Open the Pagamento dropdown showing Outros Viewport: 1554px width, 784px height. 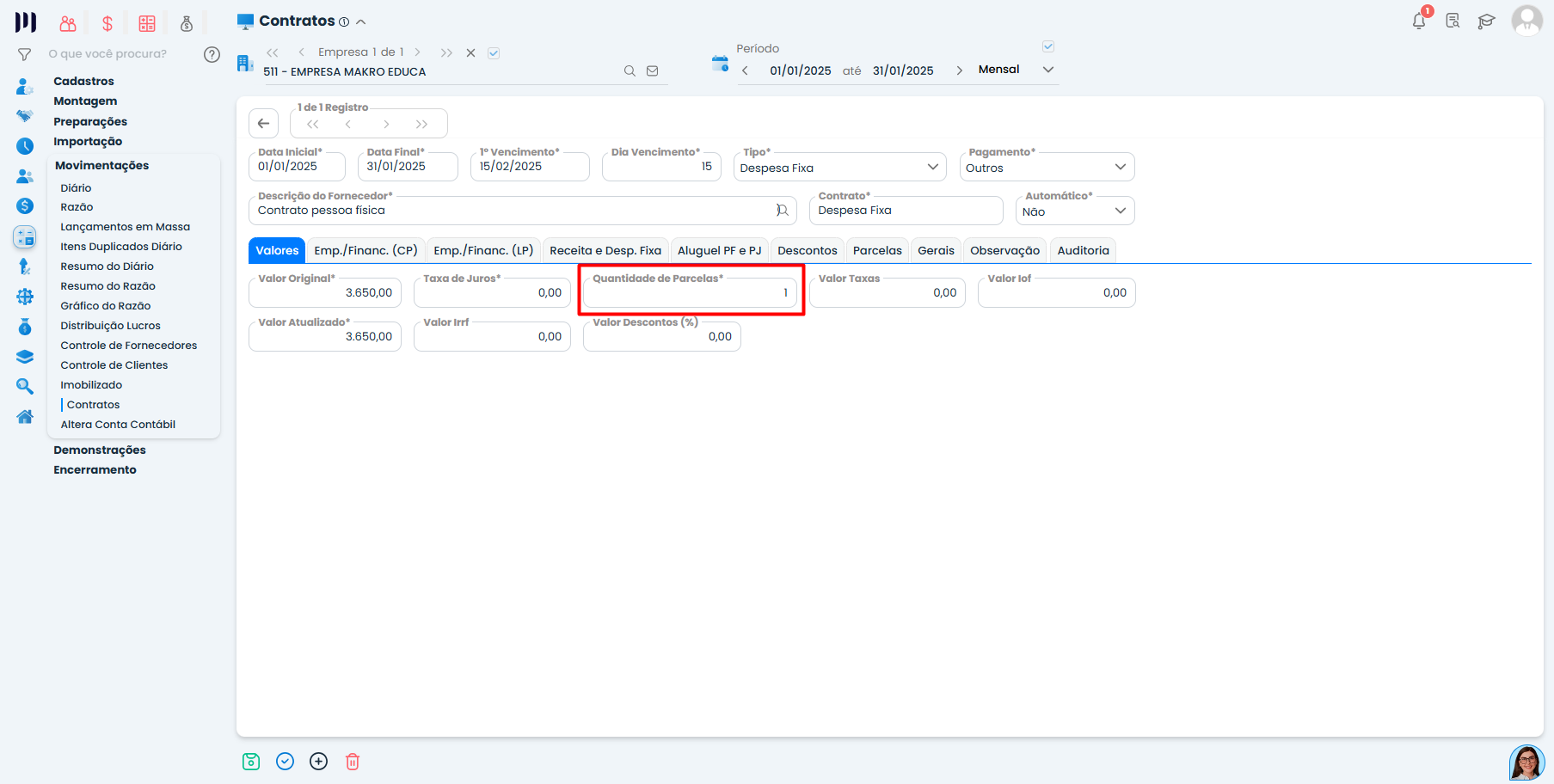pos(1047,168)
